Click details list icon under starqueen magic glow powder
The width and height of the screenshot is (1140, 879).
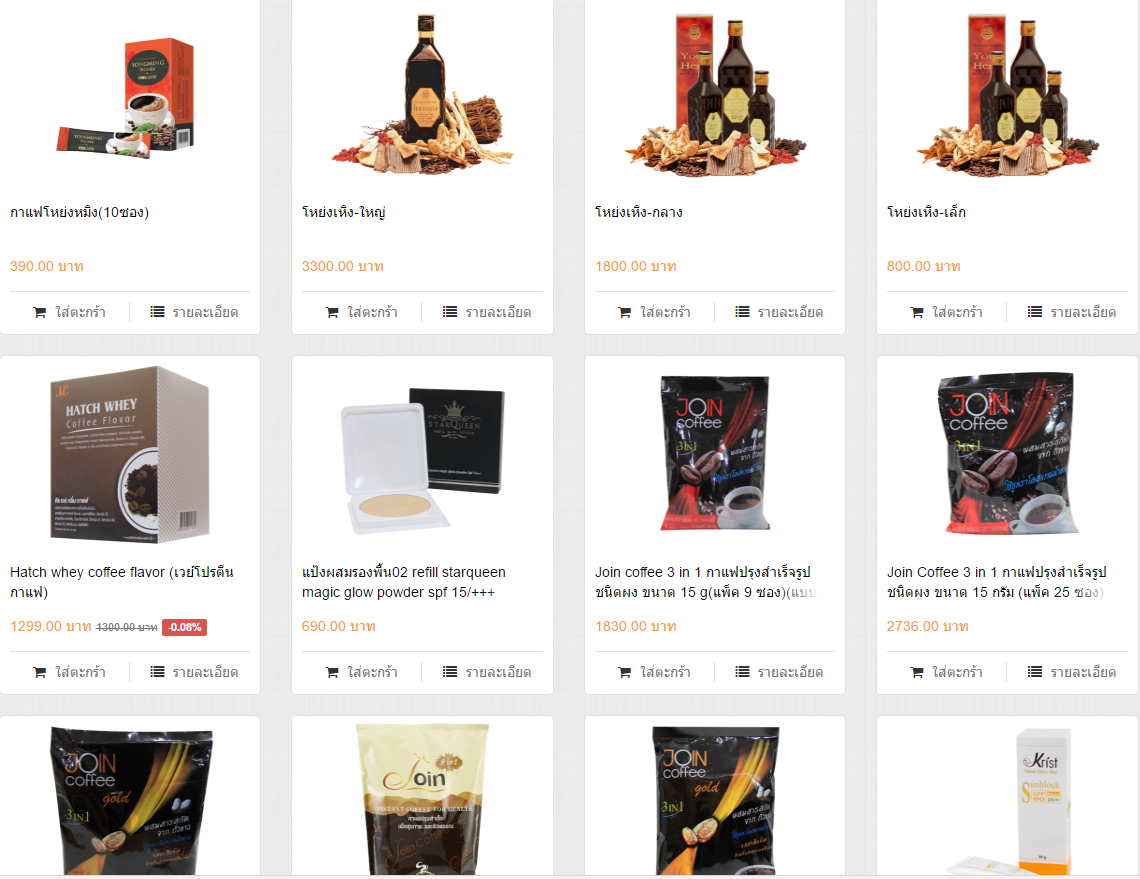[x=450, y=672]
